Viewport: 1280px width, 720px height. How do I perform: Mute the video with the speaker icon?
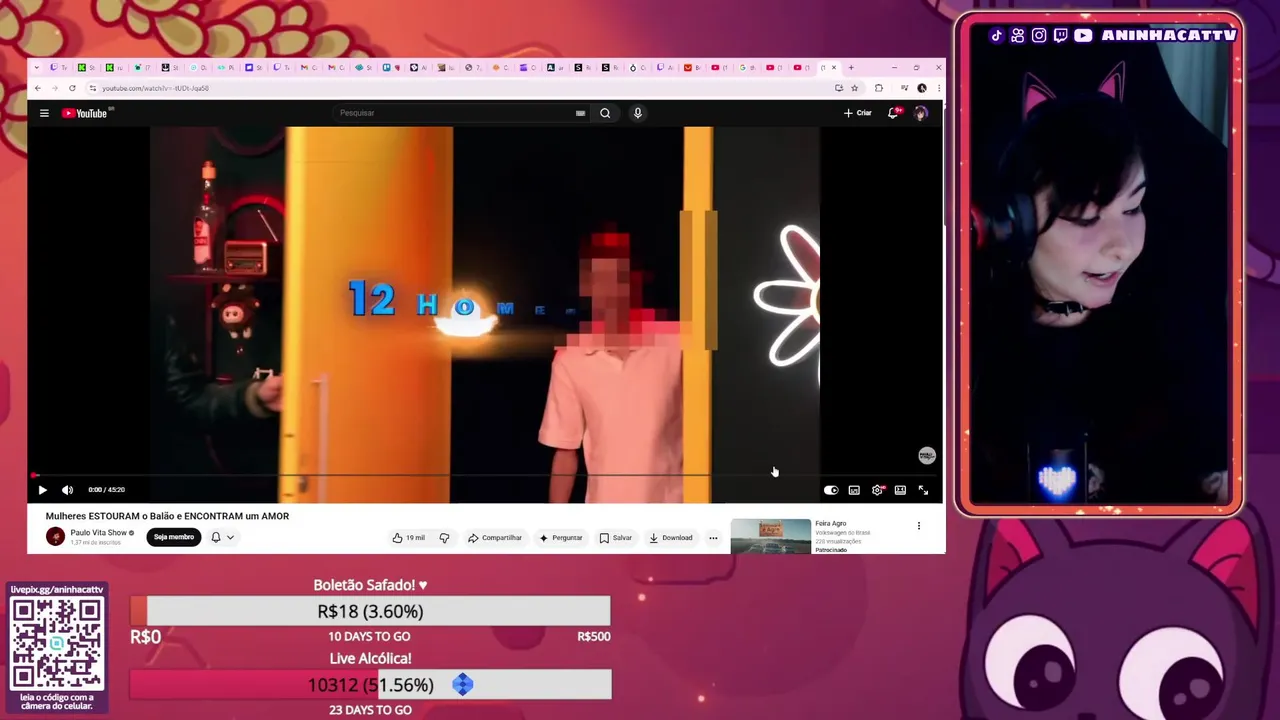click(67, 490)
